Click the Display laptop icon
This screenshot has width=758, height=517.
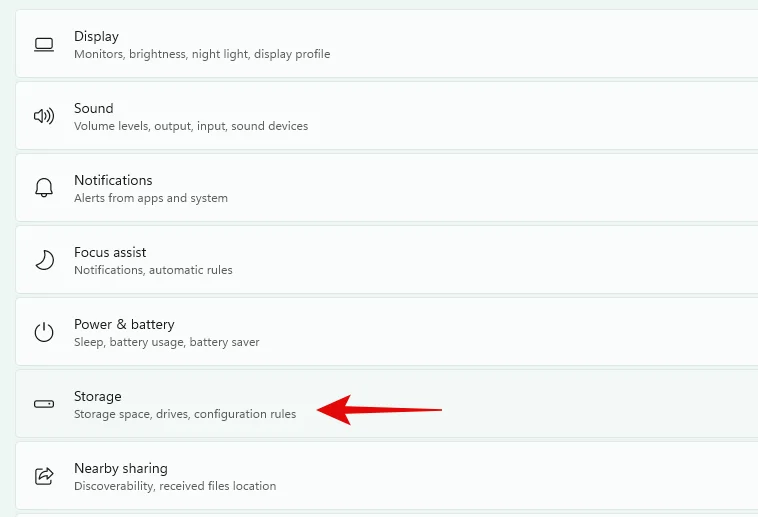point(44,44)
